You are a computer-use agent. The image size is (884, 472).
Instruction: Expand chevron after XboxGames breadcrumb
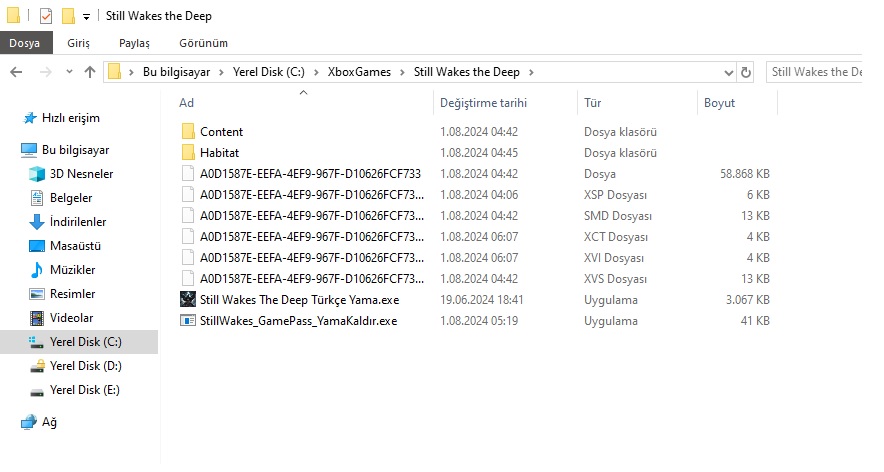[403, 72]
